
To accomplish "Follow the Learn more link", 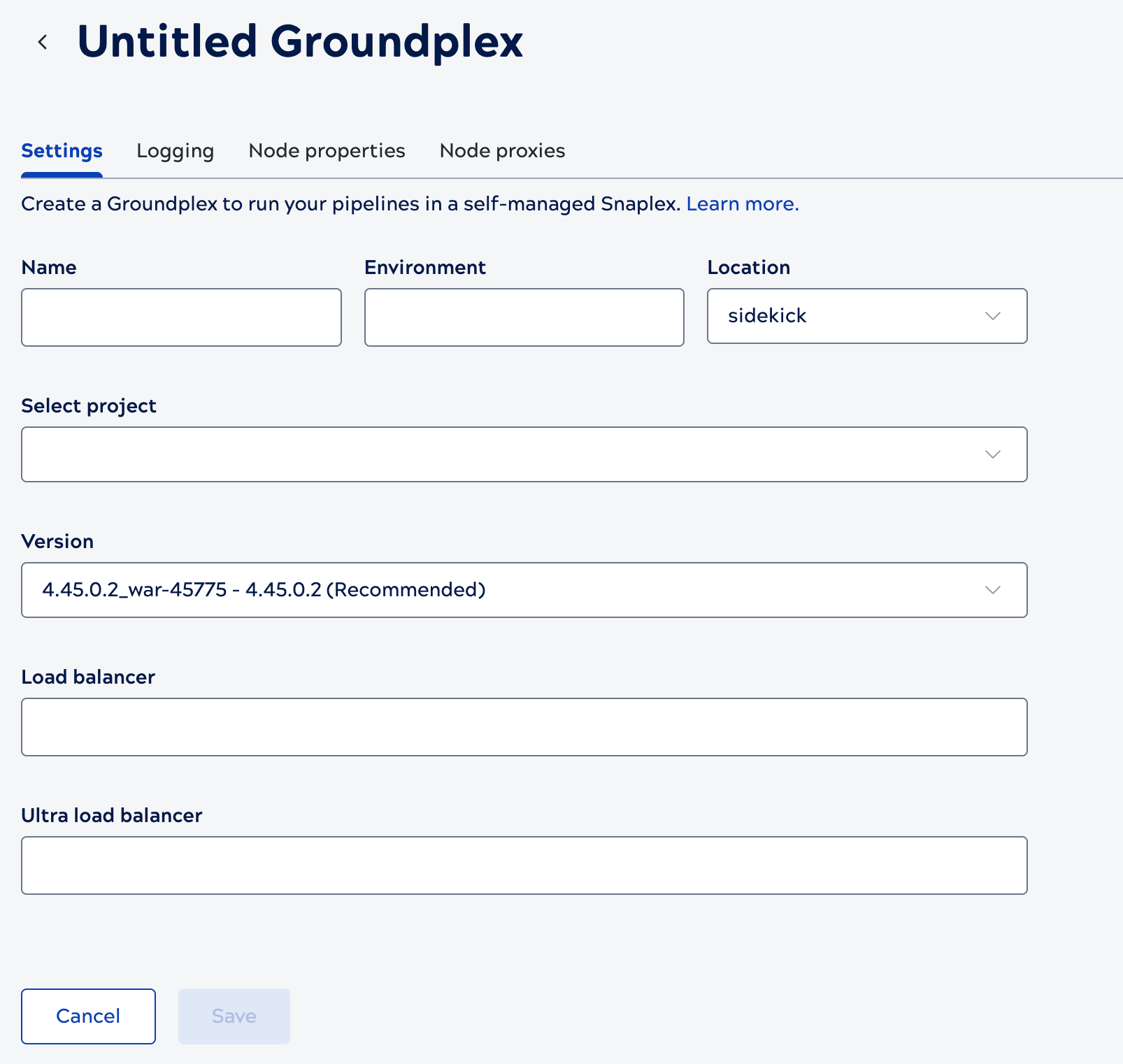I will click(742, 204).
